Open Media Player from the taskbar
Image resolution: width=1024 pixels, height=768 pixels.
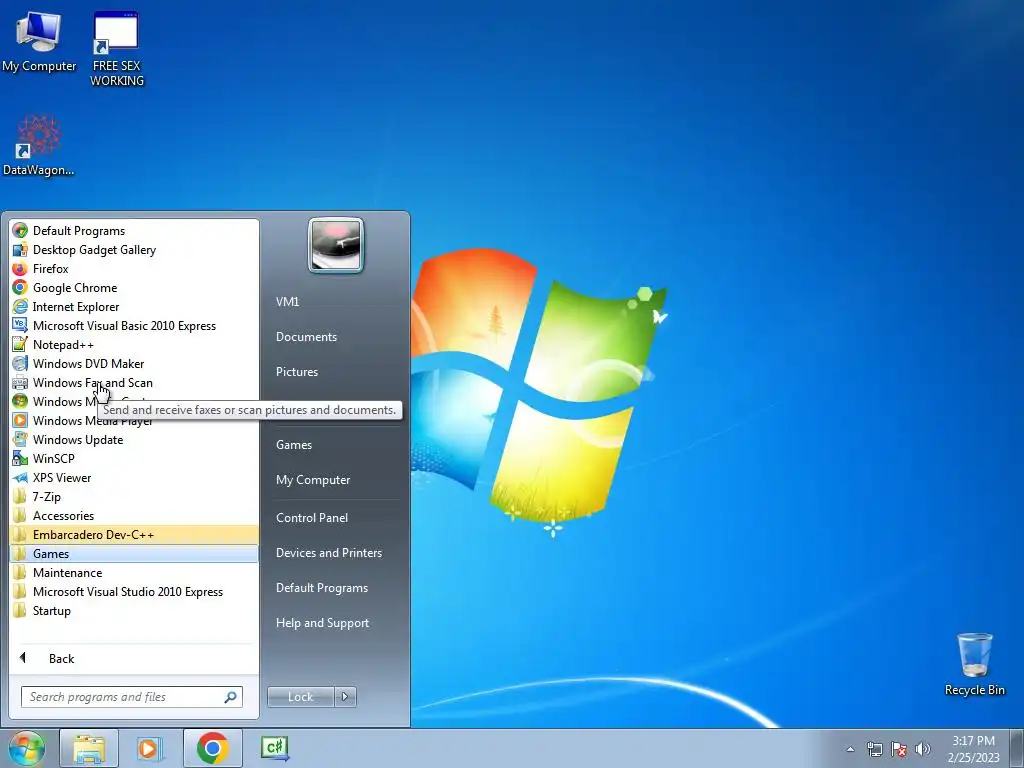coord(150,748)
